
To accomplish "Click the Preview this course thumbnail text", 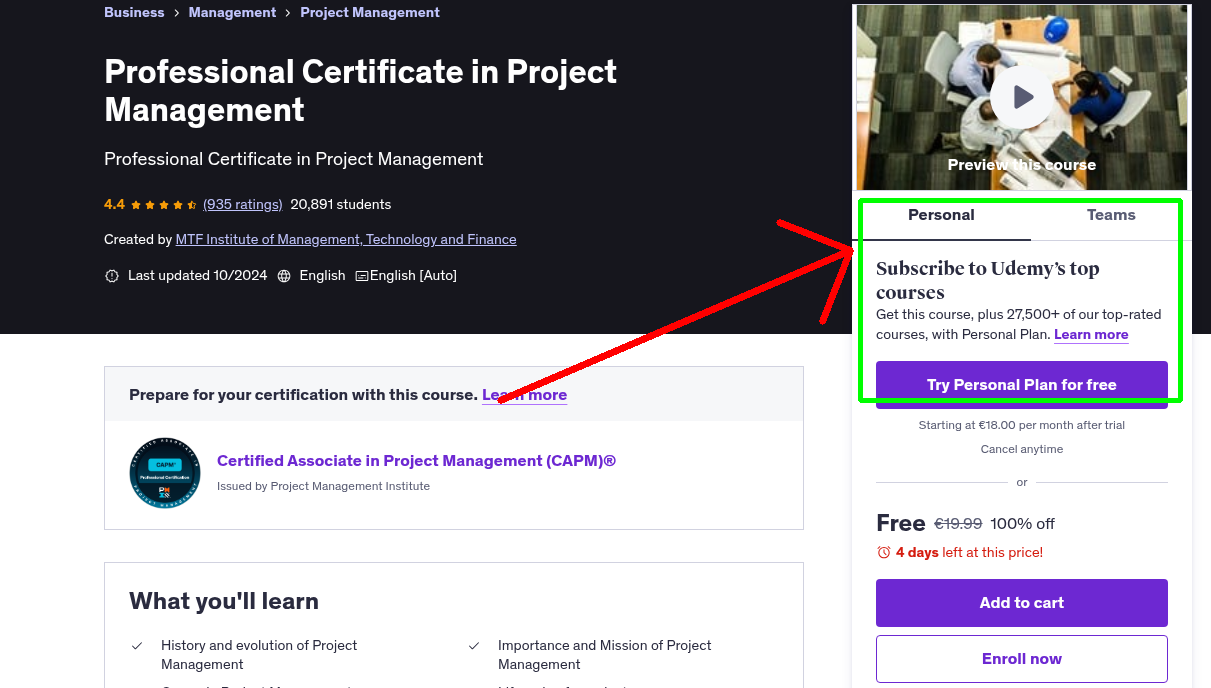I will (x=1022, y=165).
